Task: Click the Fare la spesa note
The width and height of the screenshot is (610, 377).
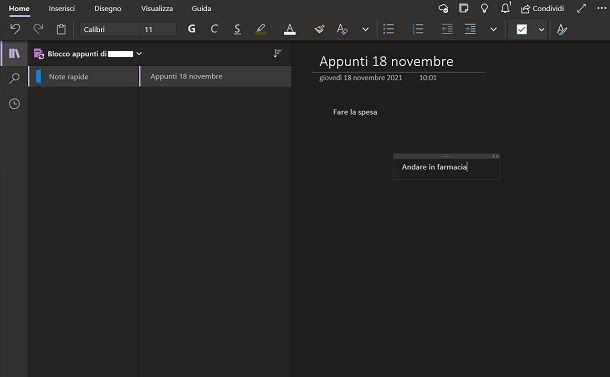Action: [355, 112]
